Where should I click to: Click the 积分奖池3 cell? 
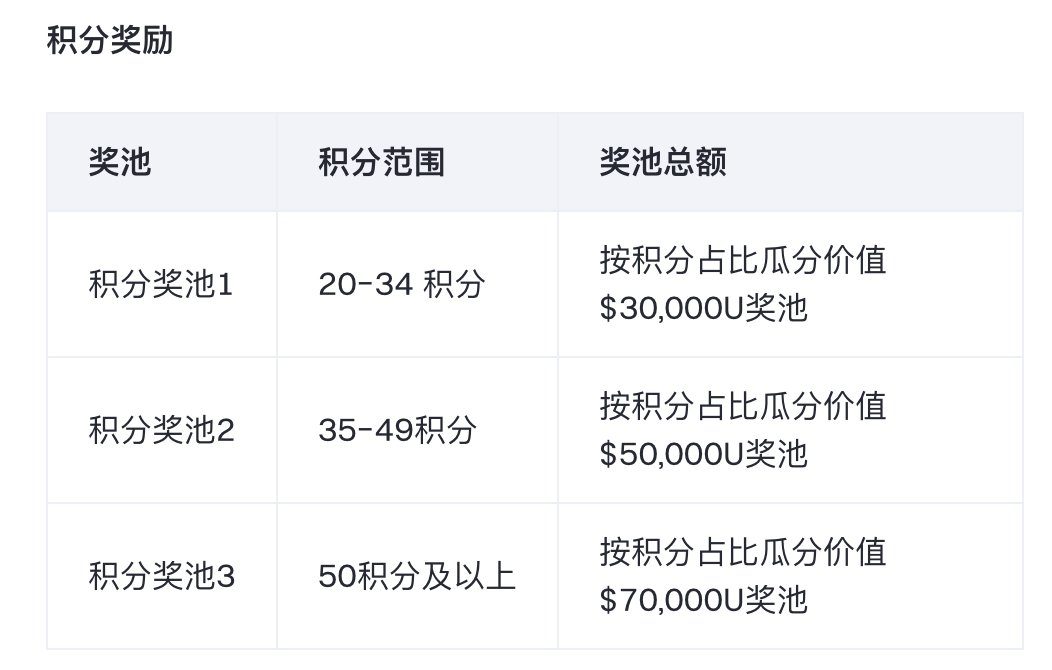(x=162, y=576)
